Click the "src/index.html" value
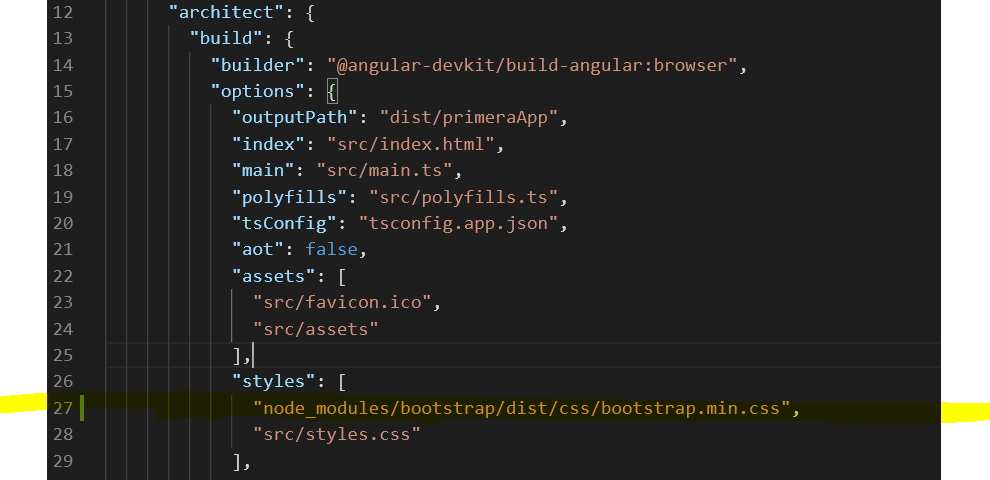The width and height of the screenshot is (990, 480). pyautogui.click(x=410, y=144)
